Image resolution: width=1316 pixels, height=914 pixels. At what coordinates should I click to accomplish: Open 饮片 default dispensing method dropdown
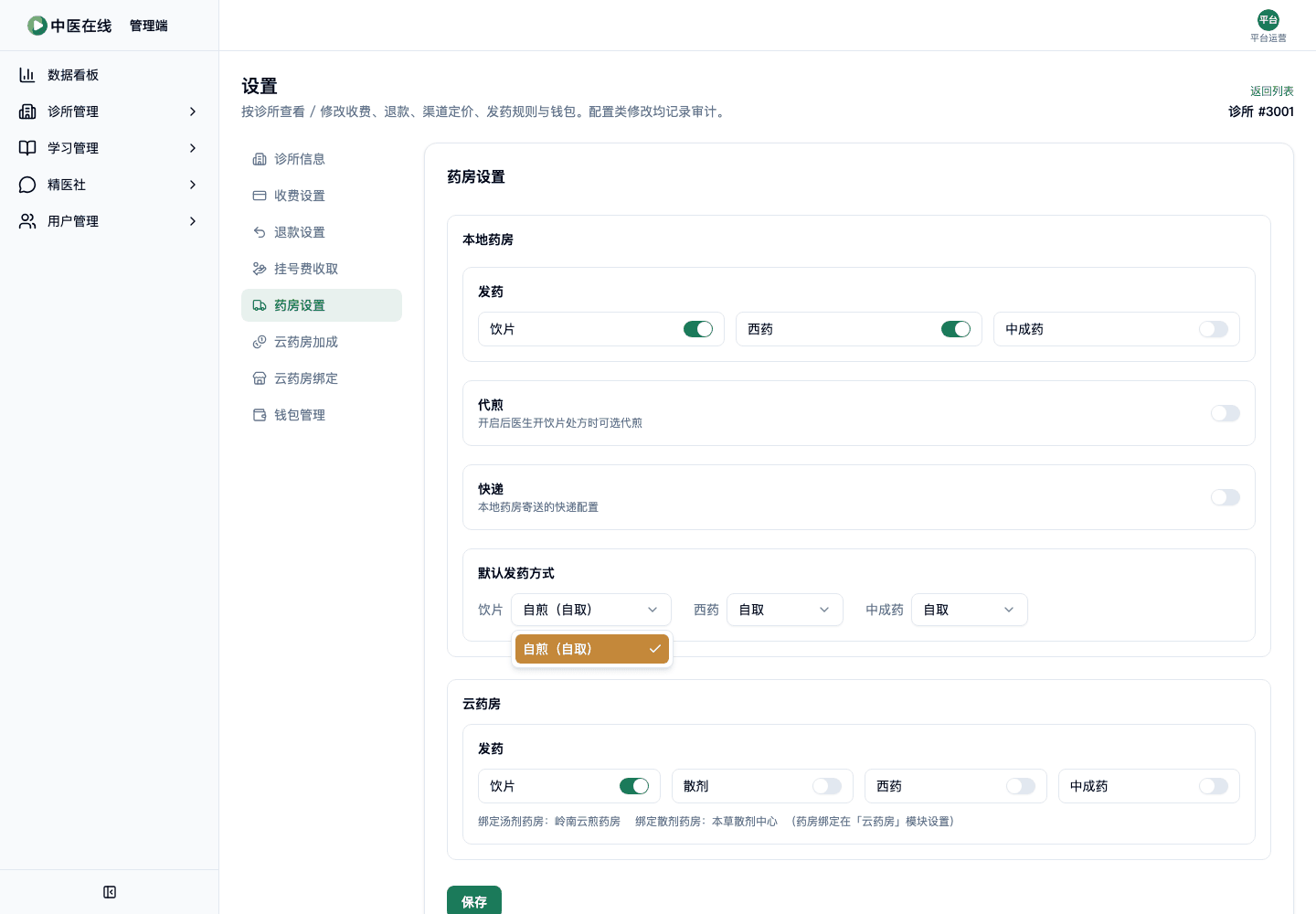[x=591, y=610]
